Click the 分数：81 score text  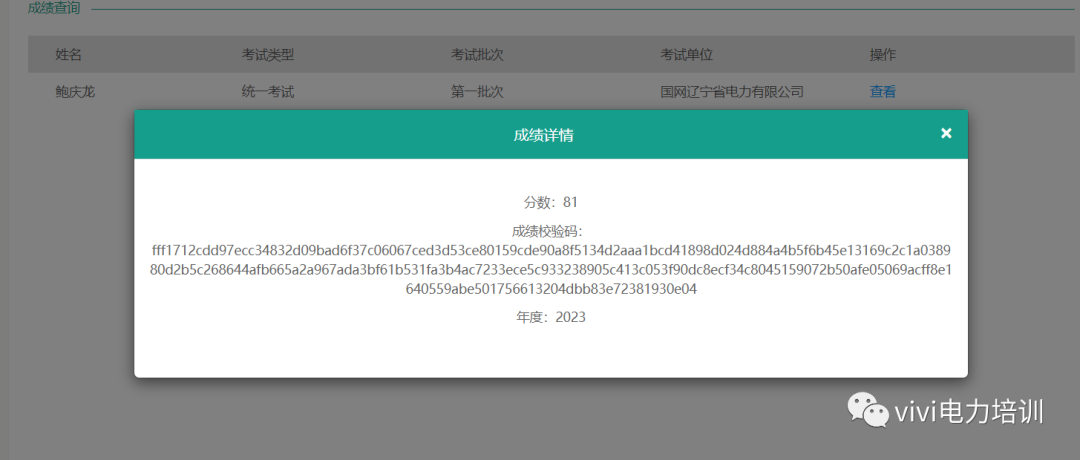(551, 202)
